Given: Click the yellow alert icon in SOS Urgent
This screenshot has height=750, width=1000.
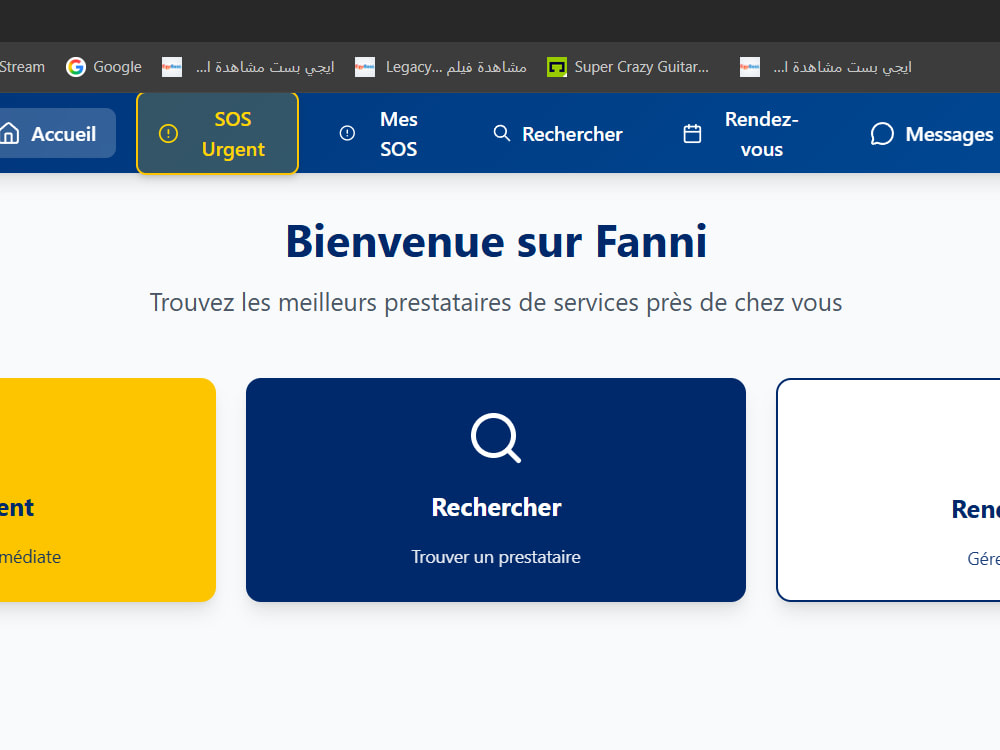Looking at the screenshot, I should 168,133.
